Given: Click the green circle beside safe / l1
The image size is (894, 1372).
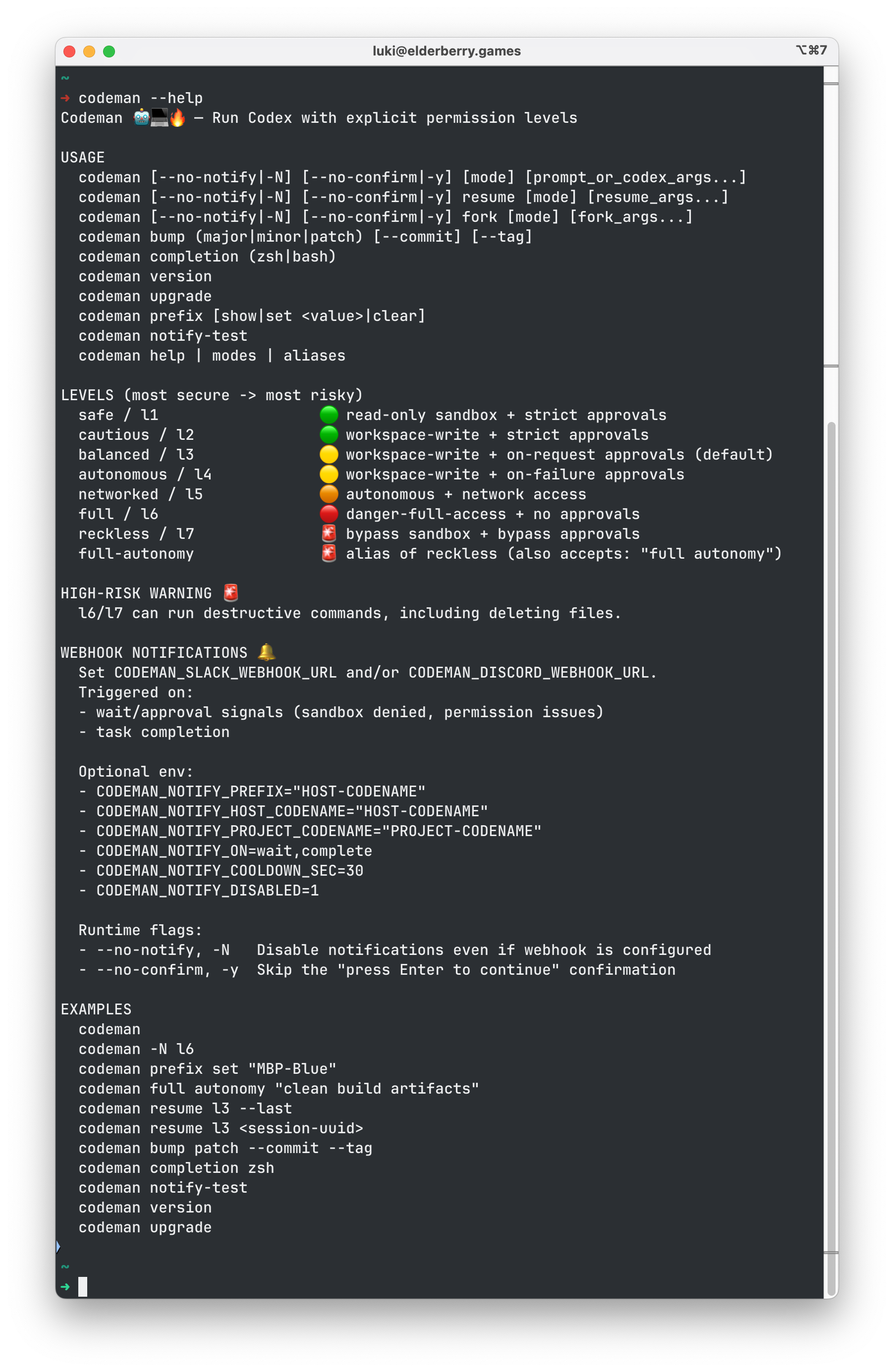Looking at the screenshot, I should pos(329,415).
